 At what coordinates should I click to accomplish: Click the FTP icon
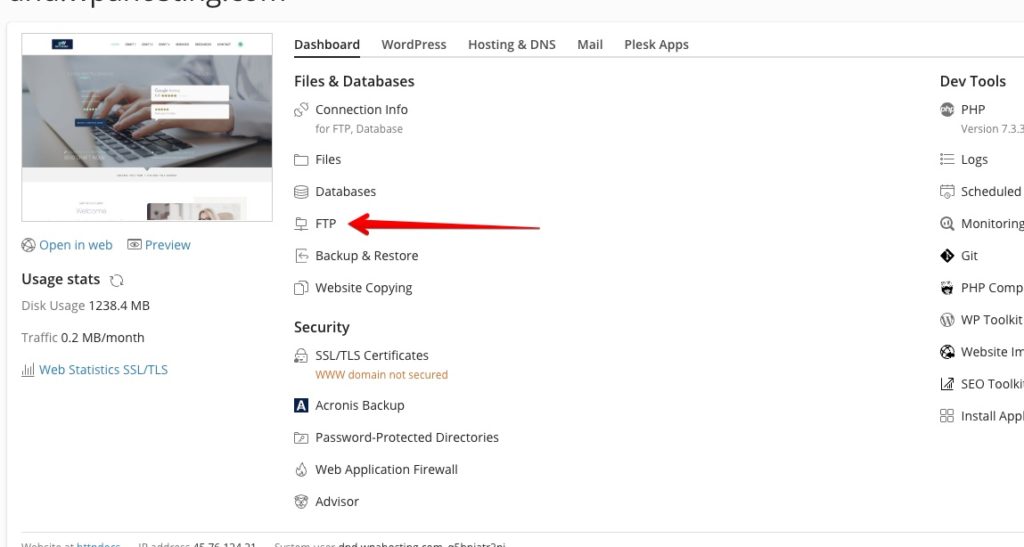300,224
